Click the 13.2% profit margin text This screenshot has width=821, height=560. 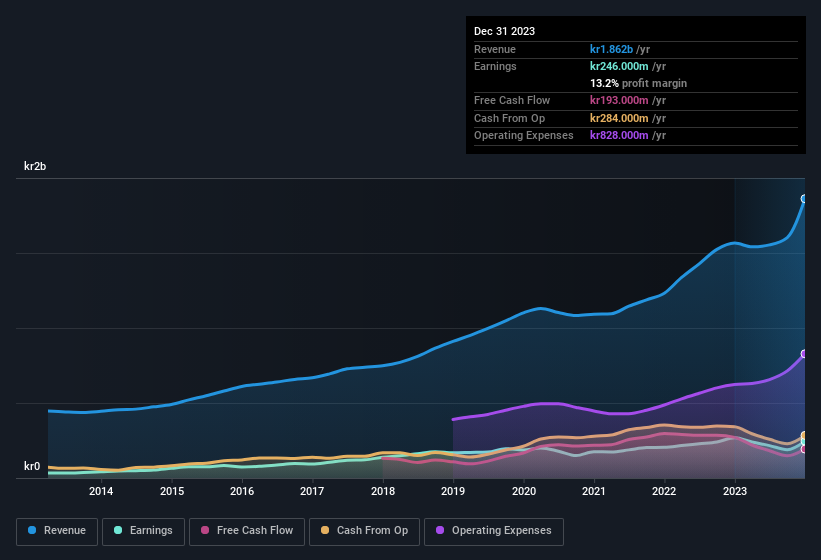click(638, 83)
